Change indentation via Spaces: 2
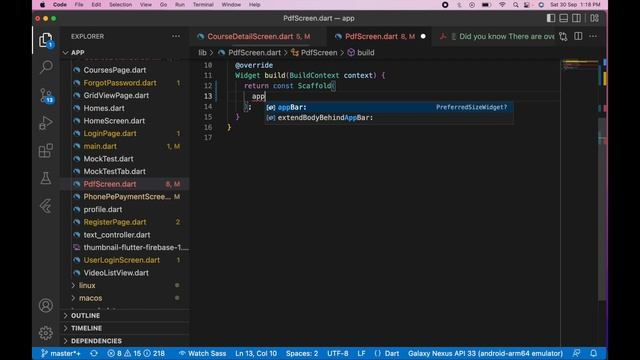640x360 pixels. click(x=302, y=353)
